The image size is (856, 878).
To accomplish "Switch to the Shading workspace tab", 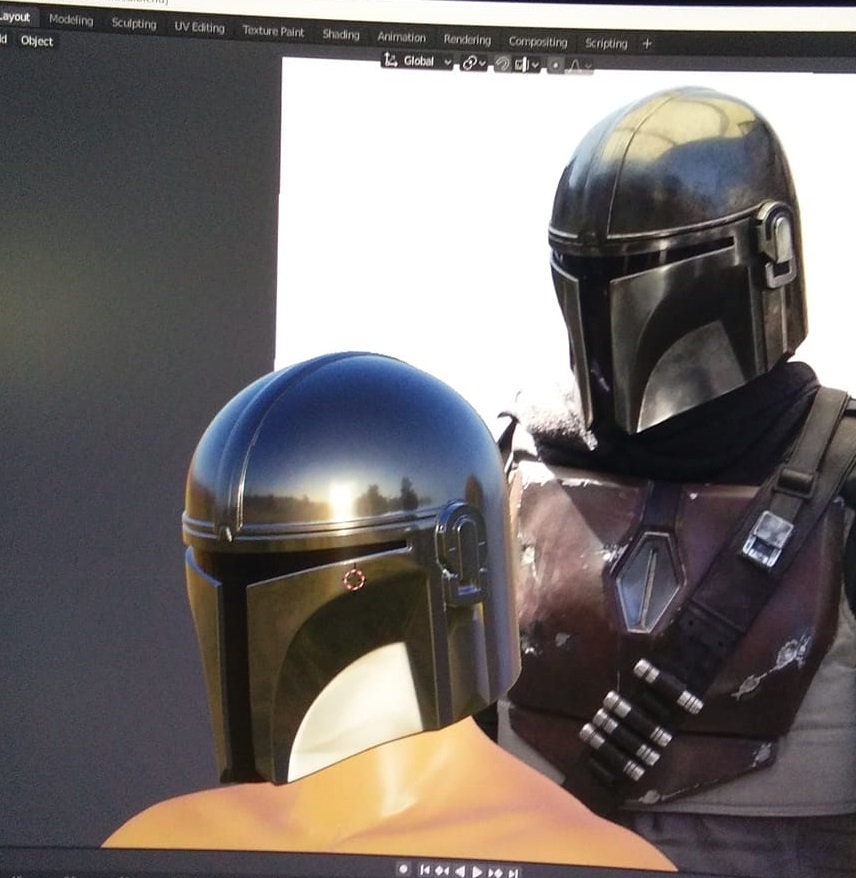I will point(341,34).
